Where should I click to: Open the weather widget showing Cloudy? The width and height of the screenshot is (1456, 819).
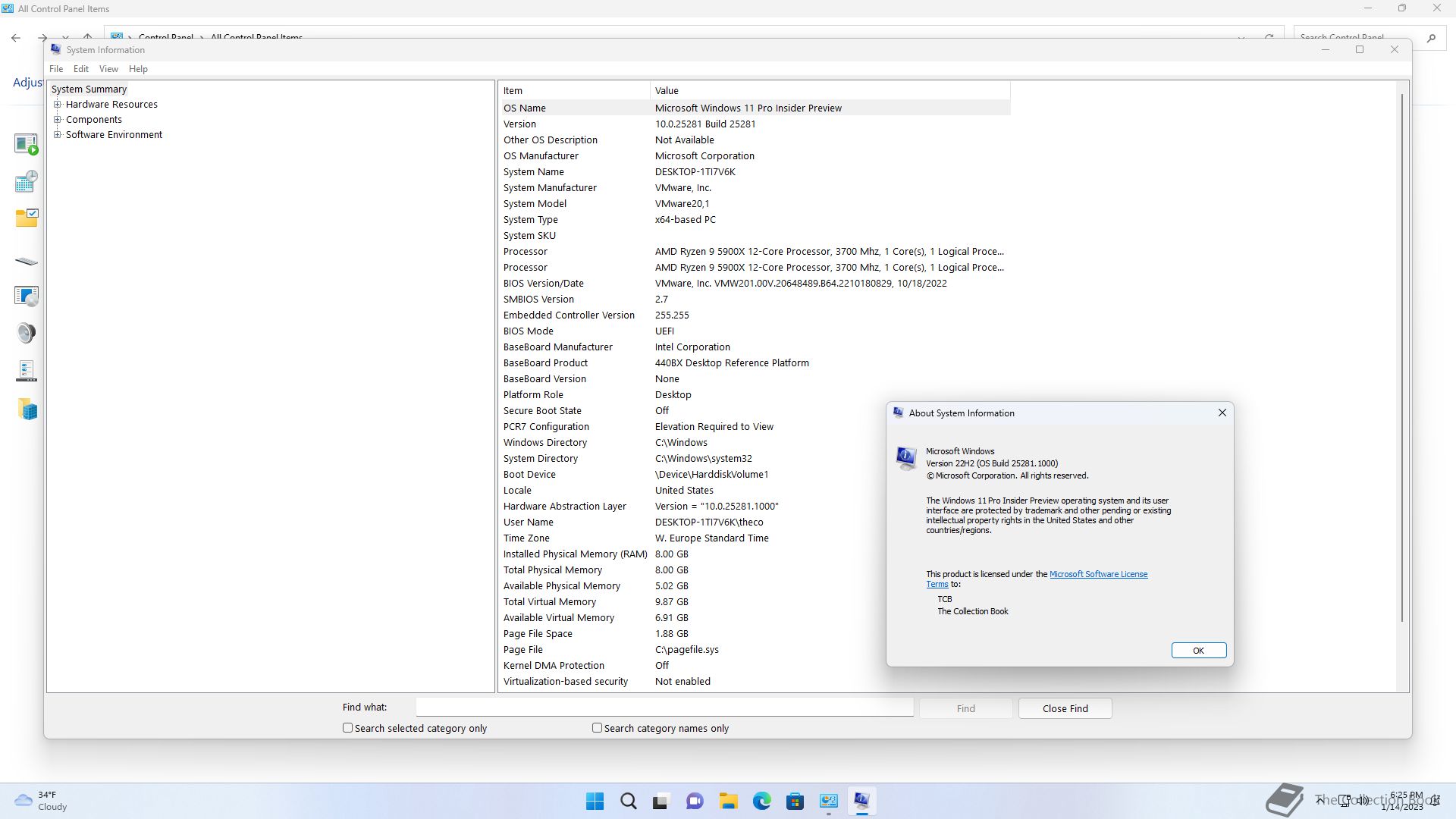(x=42, y=802)
